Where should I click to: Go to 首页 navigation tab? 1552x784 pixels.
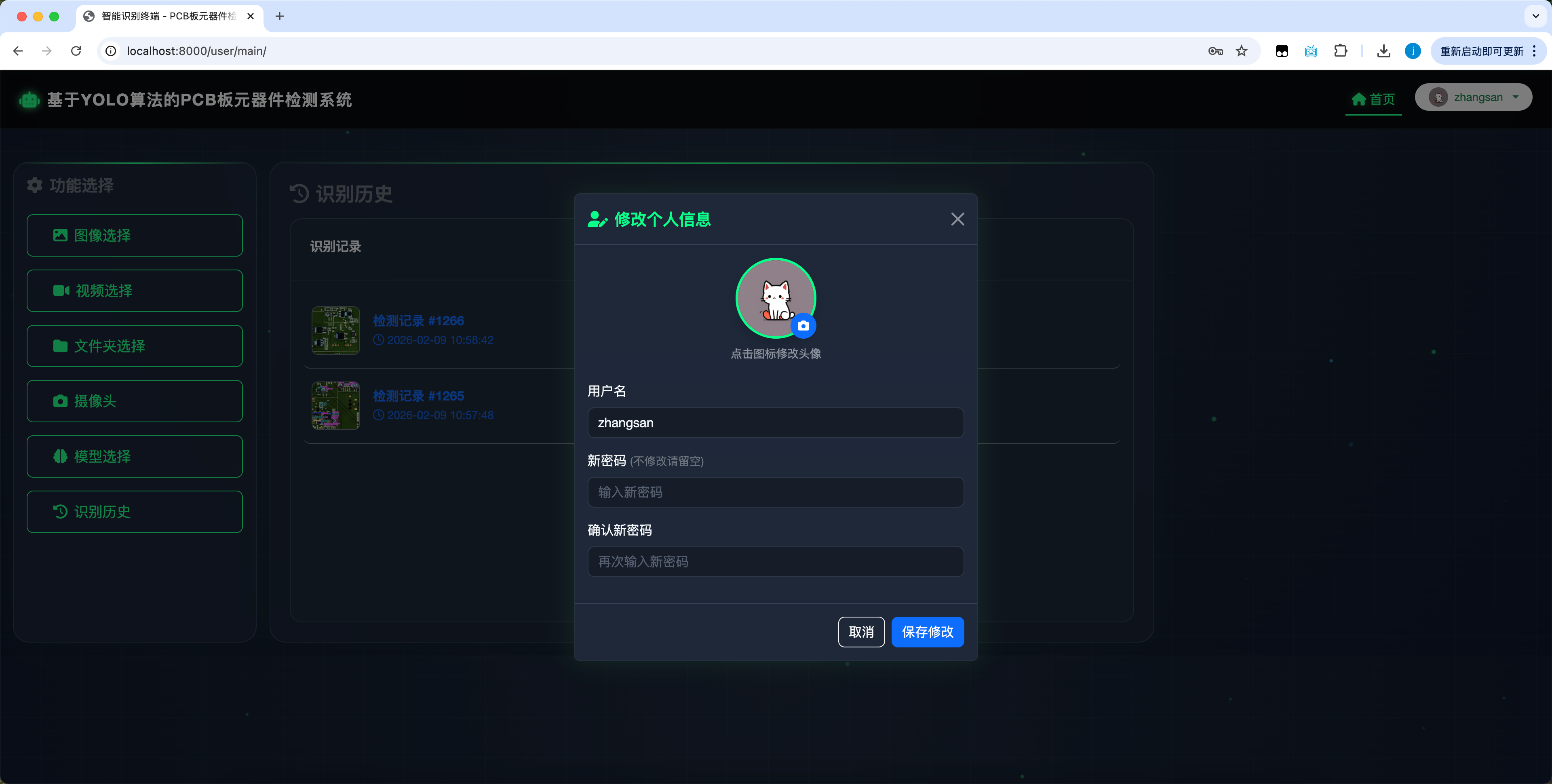tap(1373, 99)
